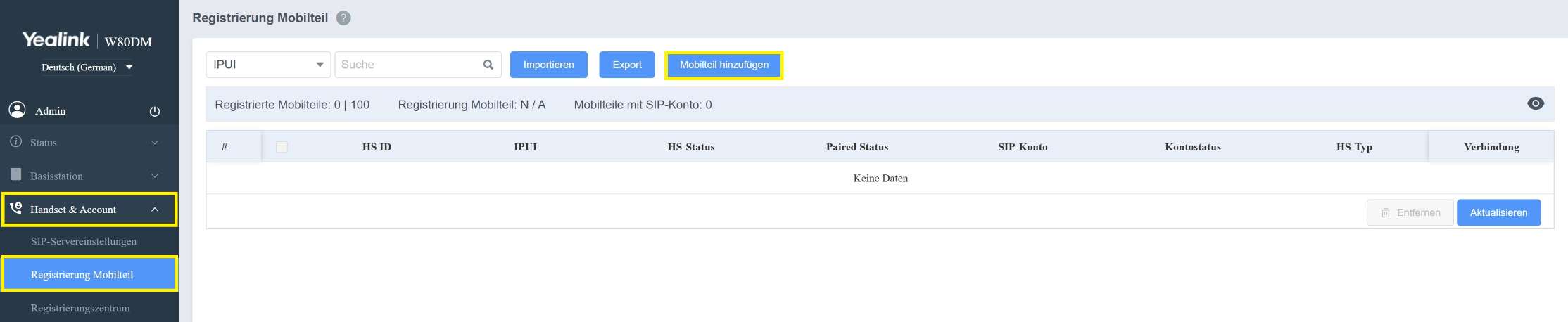Expand the Status menu chevron

(155, 143)
